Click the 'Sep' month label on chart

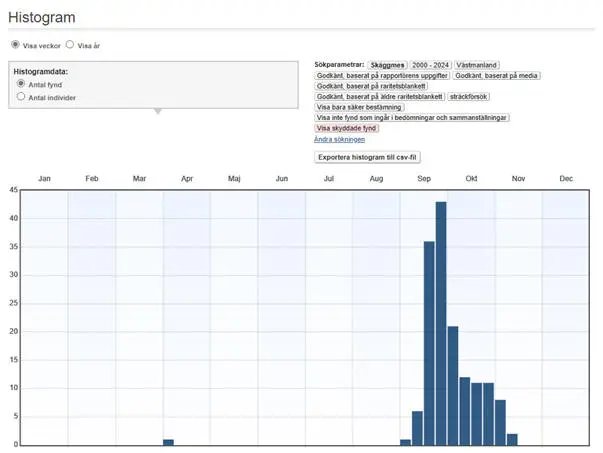pyautogui.click(x=424, y=178)
